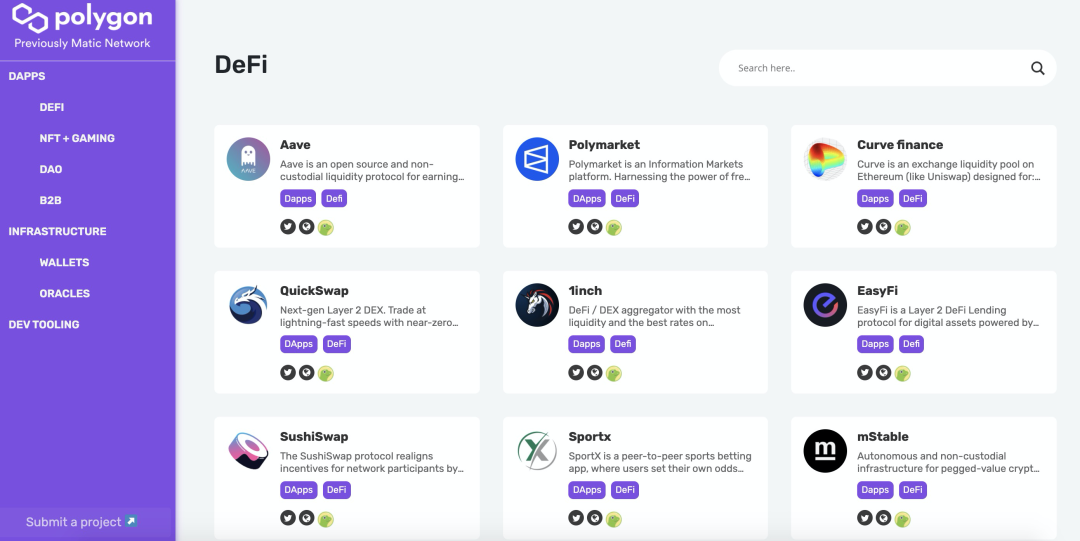Image resolution: width=1080 pixels, height=541 pixels.
Task: Click Curve finance's CoinGecko icon
Action: click(902, 228)
